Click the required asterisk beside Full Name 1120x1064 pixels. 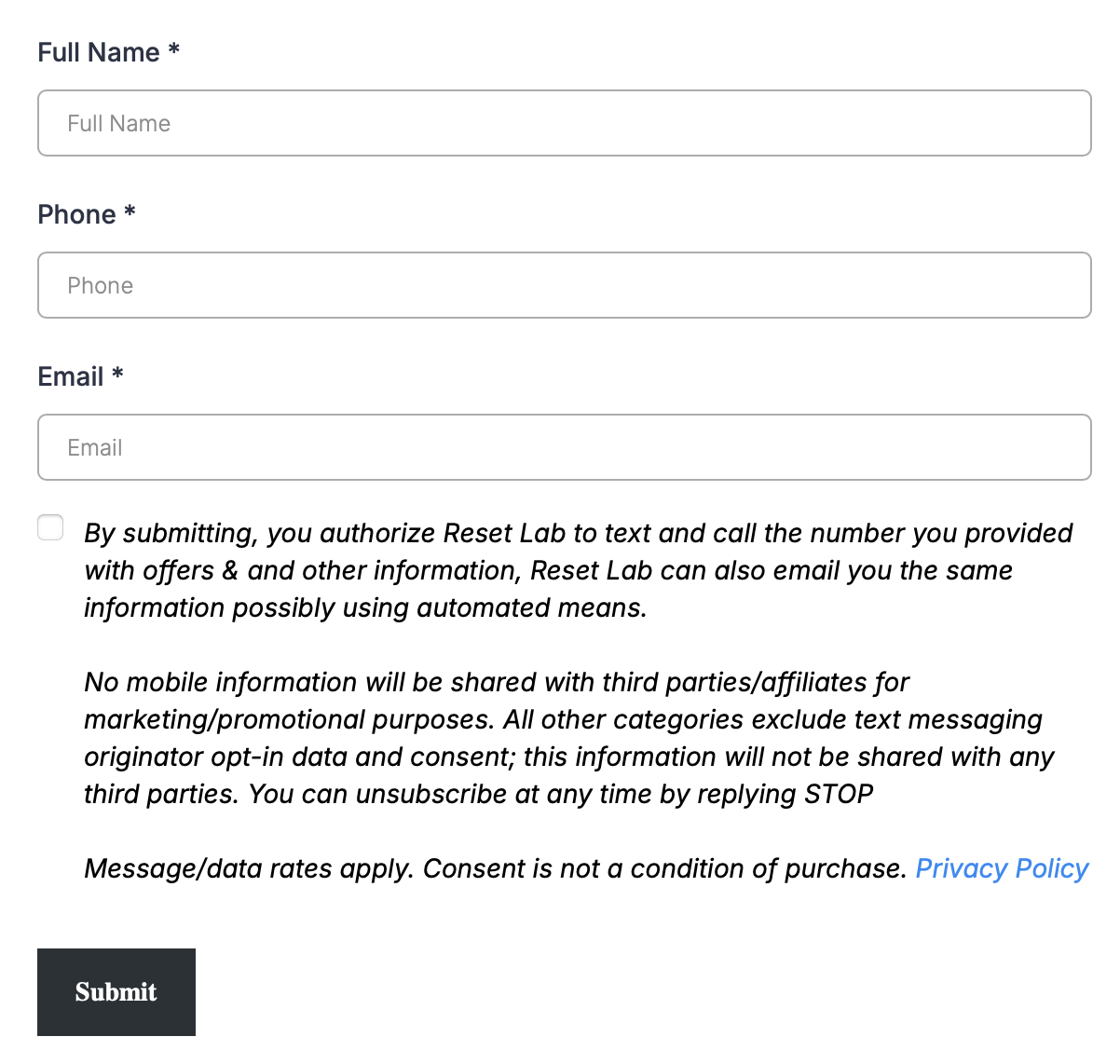(174, 50)
